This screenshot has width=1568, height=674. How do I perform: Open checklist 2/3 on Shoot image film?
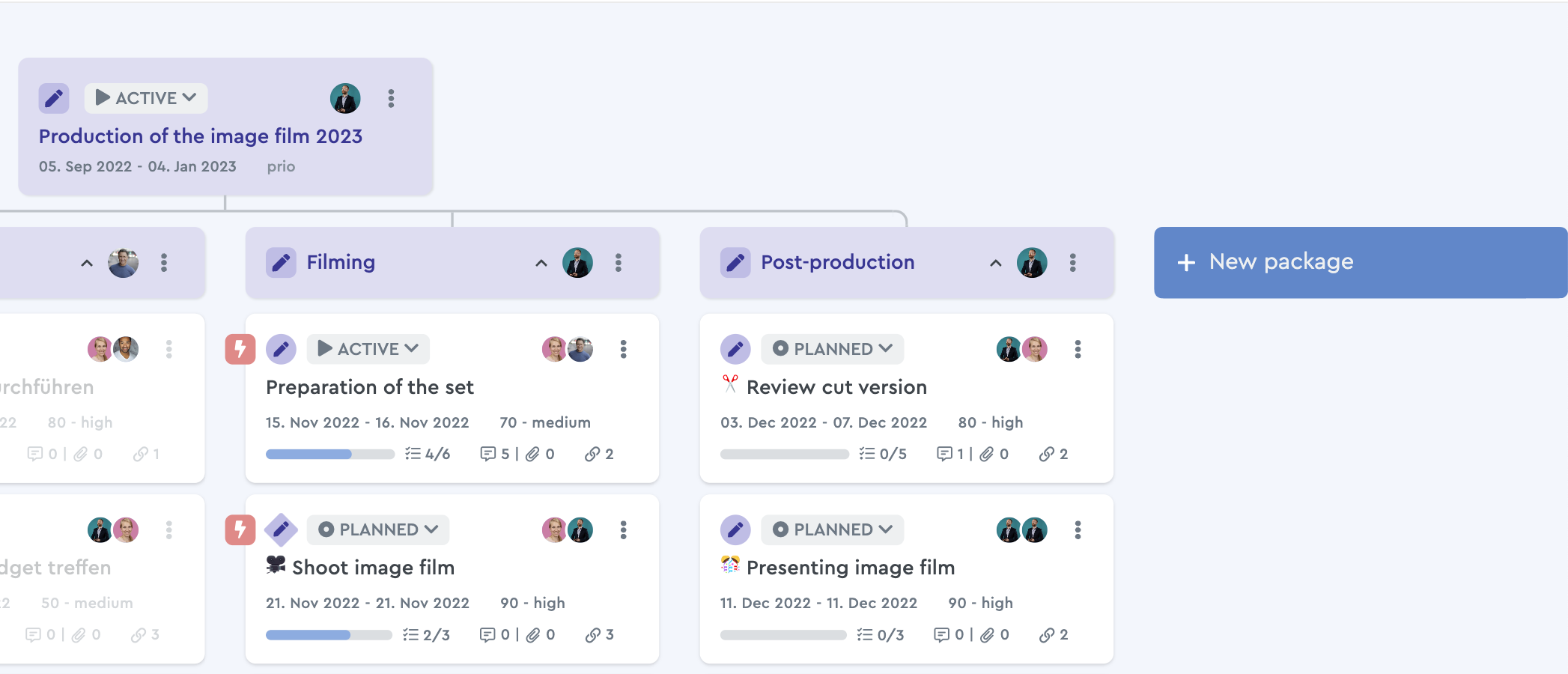tap(426, 635)
